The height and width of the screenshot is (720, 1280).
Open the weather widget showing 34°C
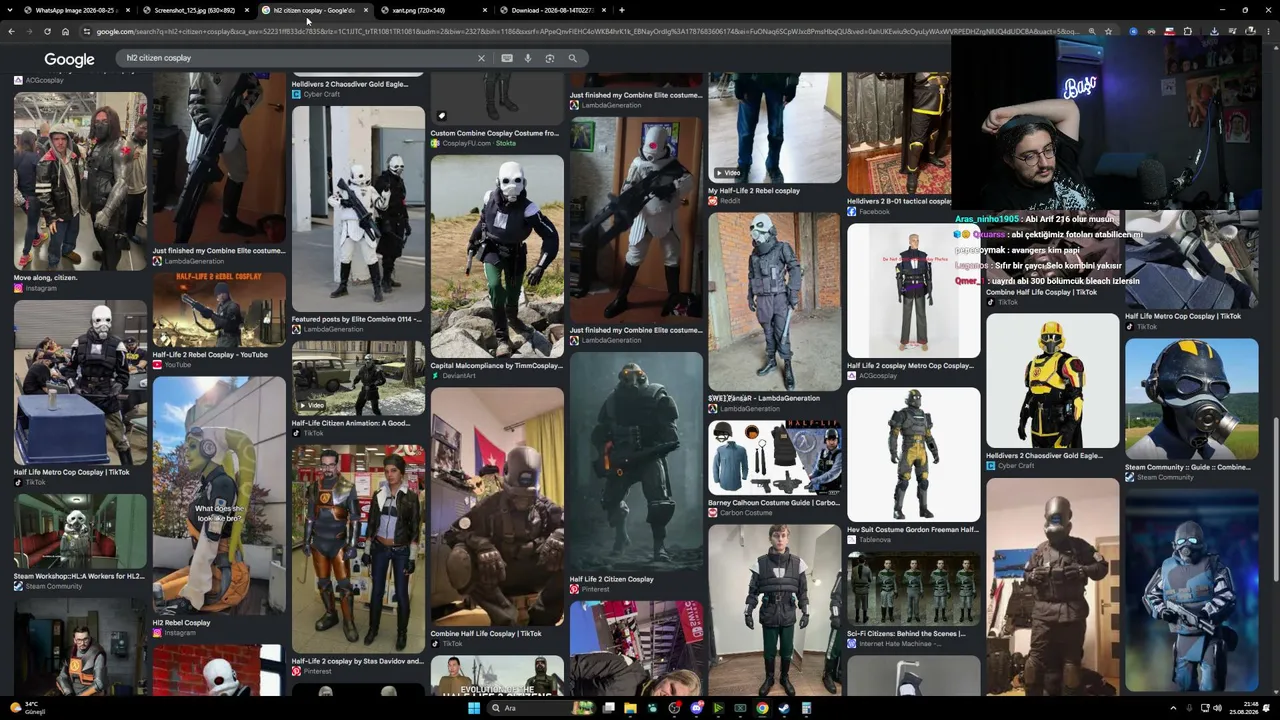pyautogui.click(x=27, y=708)
